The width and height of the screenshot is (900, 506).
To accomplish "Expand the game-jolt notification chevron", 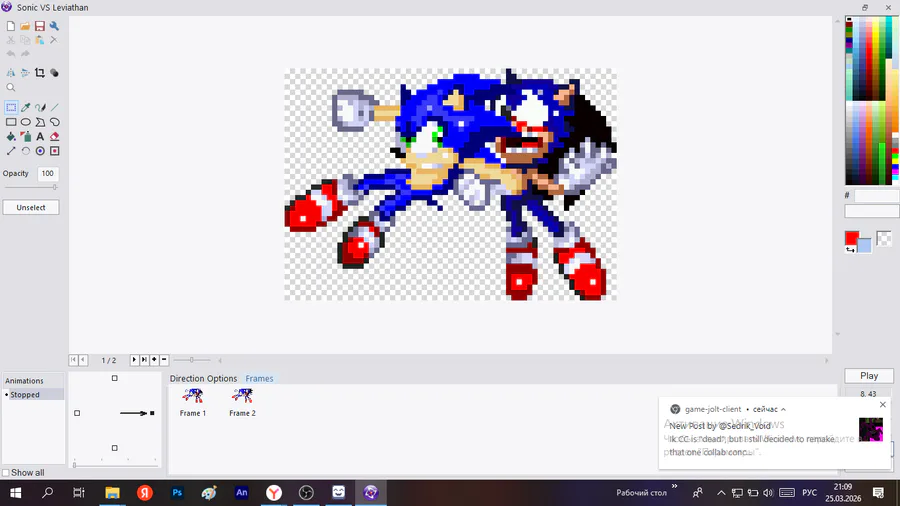I will pos(783,410).
